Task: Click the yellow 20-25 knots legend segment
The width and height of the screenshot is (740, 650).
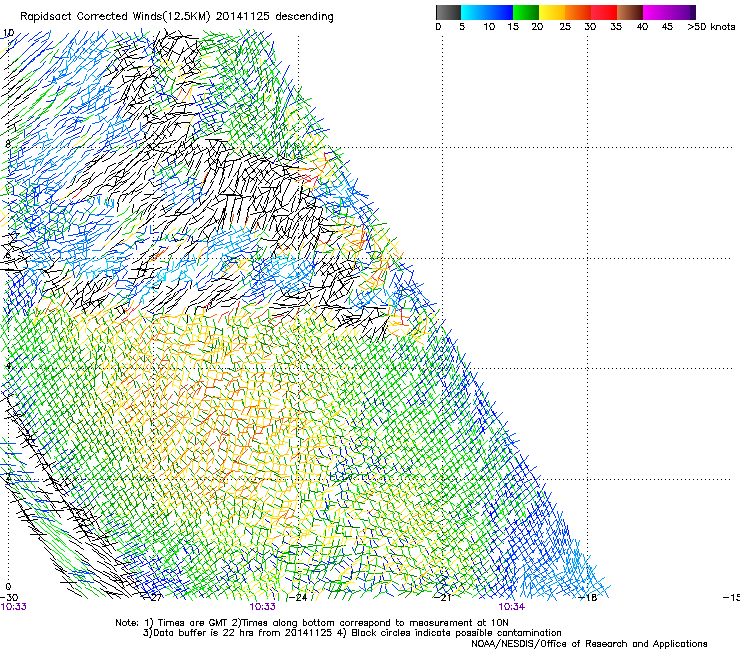Action: pyautogui.click(x=552, y=12)
